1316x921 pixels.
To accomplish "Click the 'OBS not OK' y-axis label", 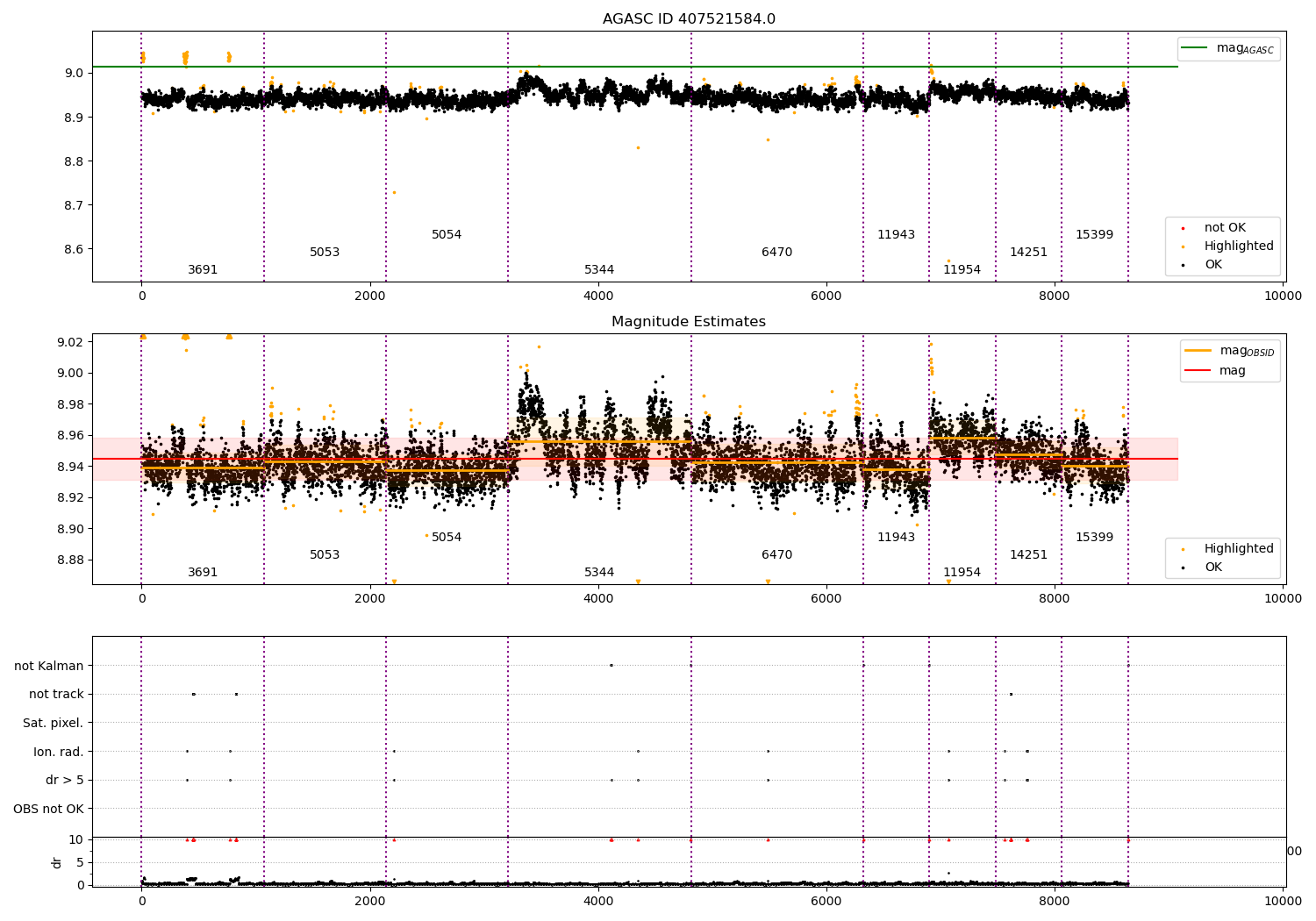I will (x=49, y=809).
